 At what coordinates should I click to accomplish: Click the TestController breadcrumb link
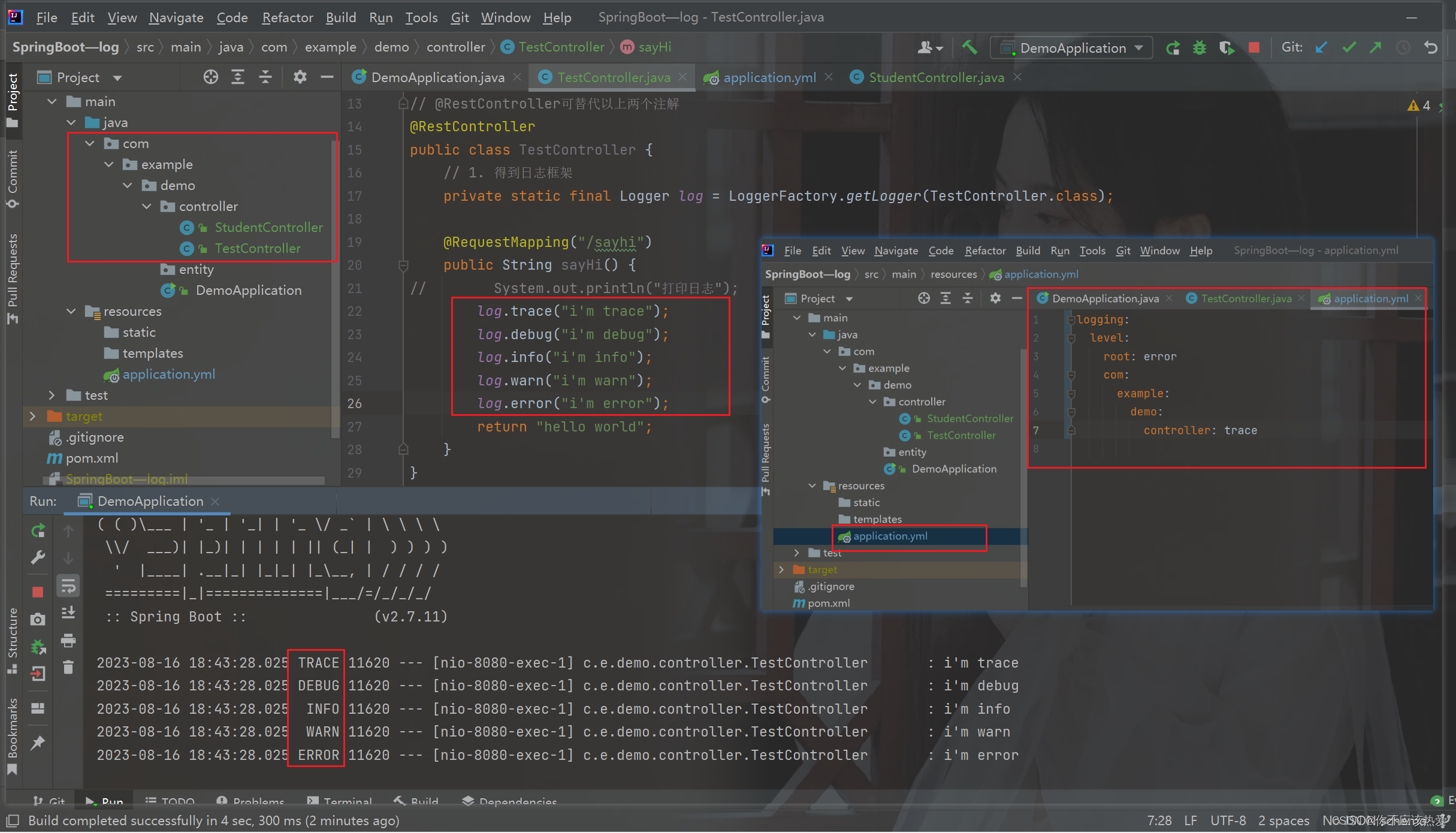[x=561, y=47]
